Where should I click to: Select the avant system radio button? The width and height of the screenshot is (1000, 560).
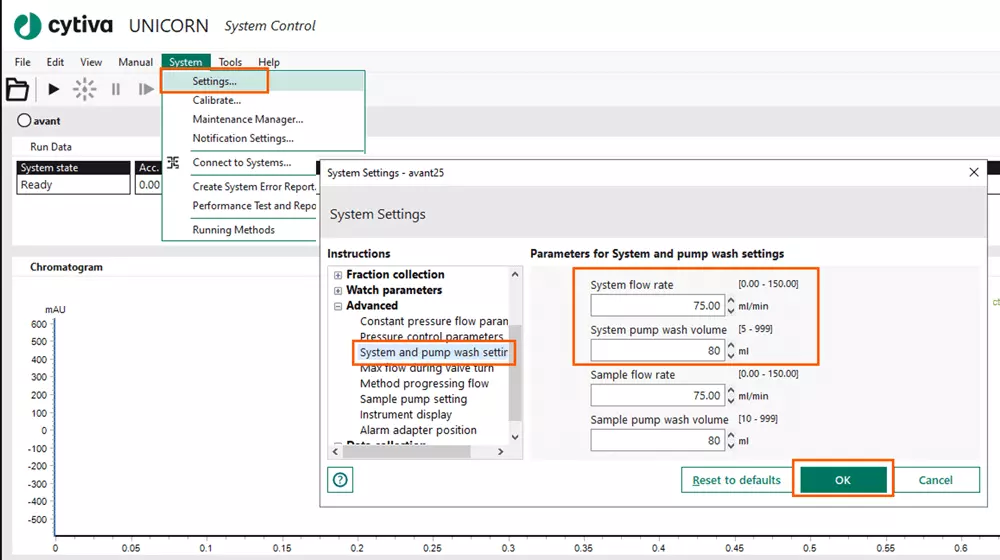coord(24,121)
